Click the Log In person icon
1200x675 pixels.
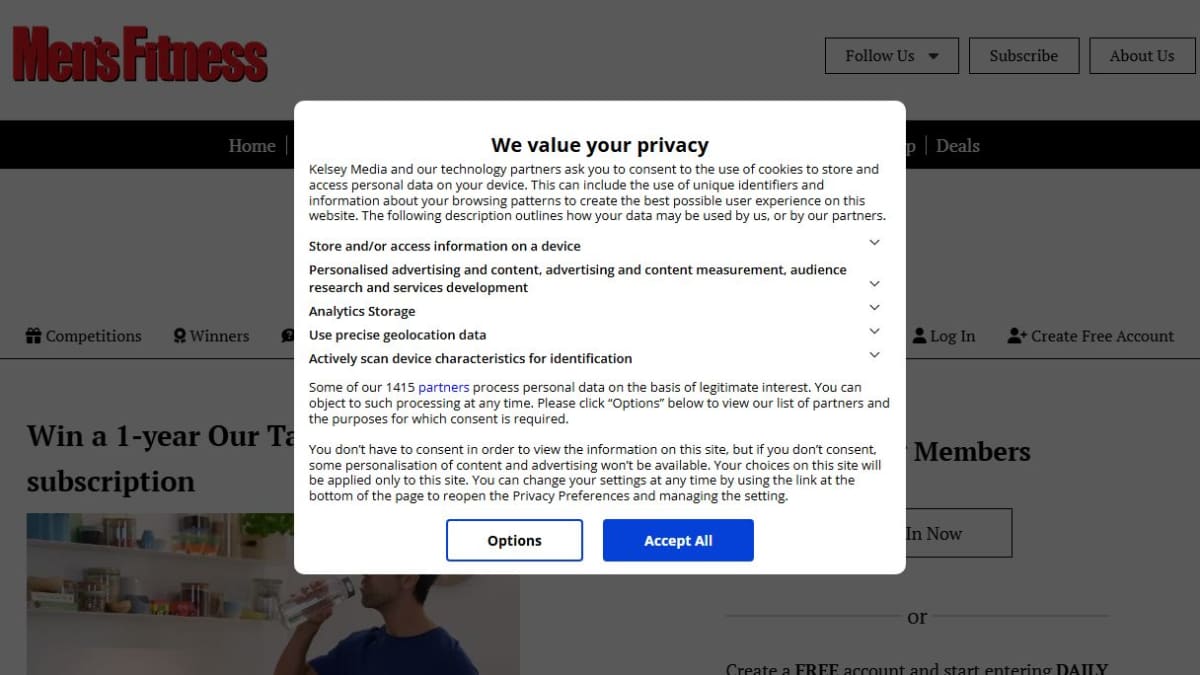(x=919, y=336)
